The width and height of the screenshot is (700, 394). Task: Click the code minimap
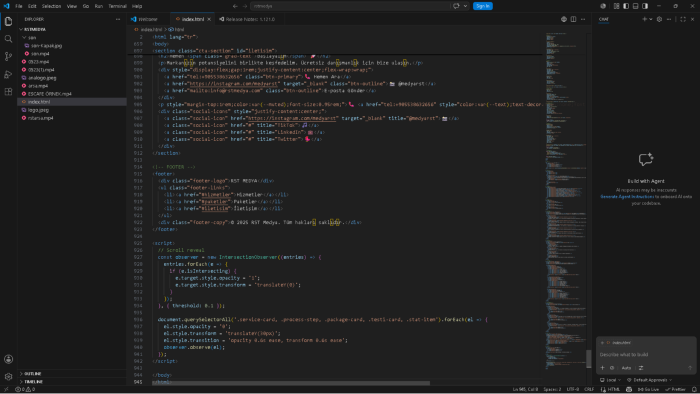point(565,201)
